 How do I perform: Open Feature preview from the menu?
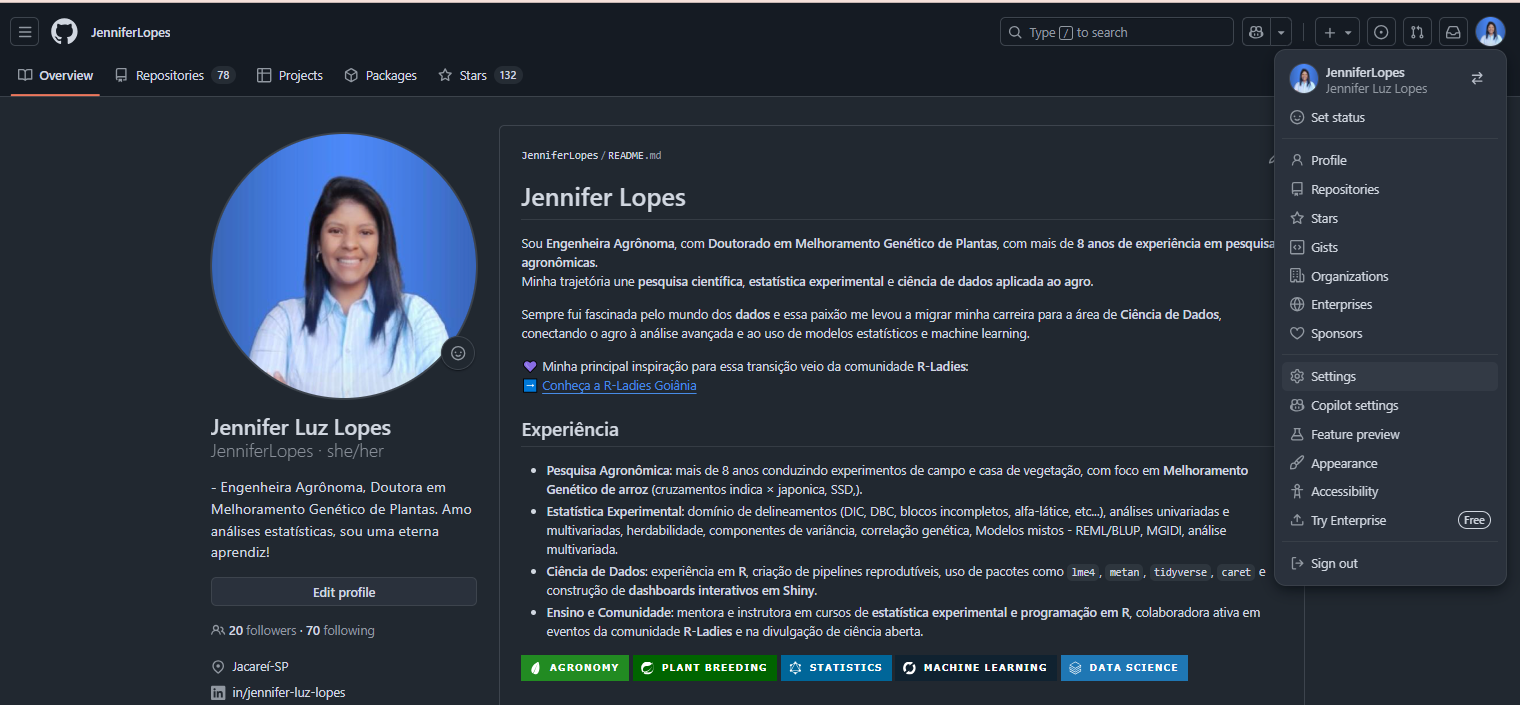coord(1355,434)
